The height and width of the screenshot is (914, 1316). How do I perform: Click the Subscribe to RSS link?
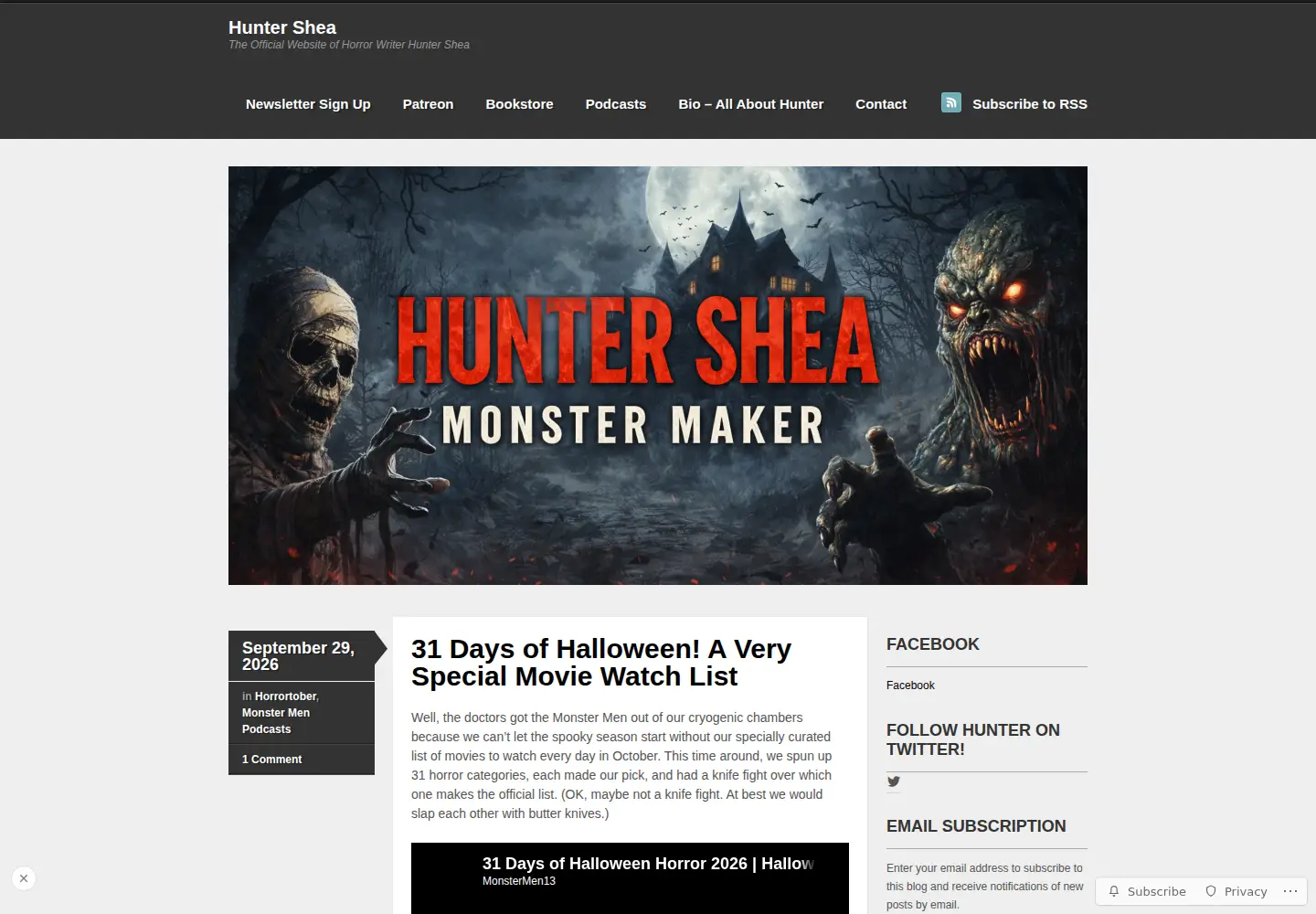coord(1030,104)
